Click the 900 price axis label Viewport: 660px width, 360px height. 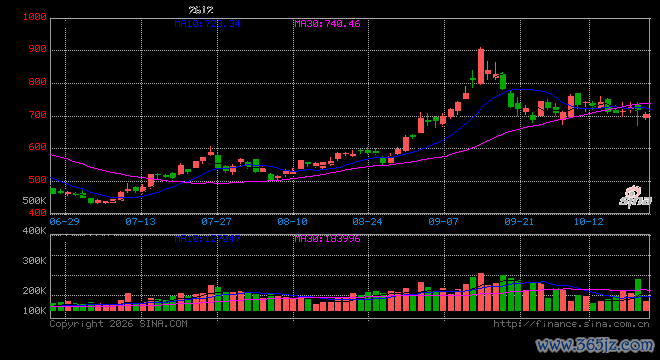[x=37, y=49]
